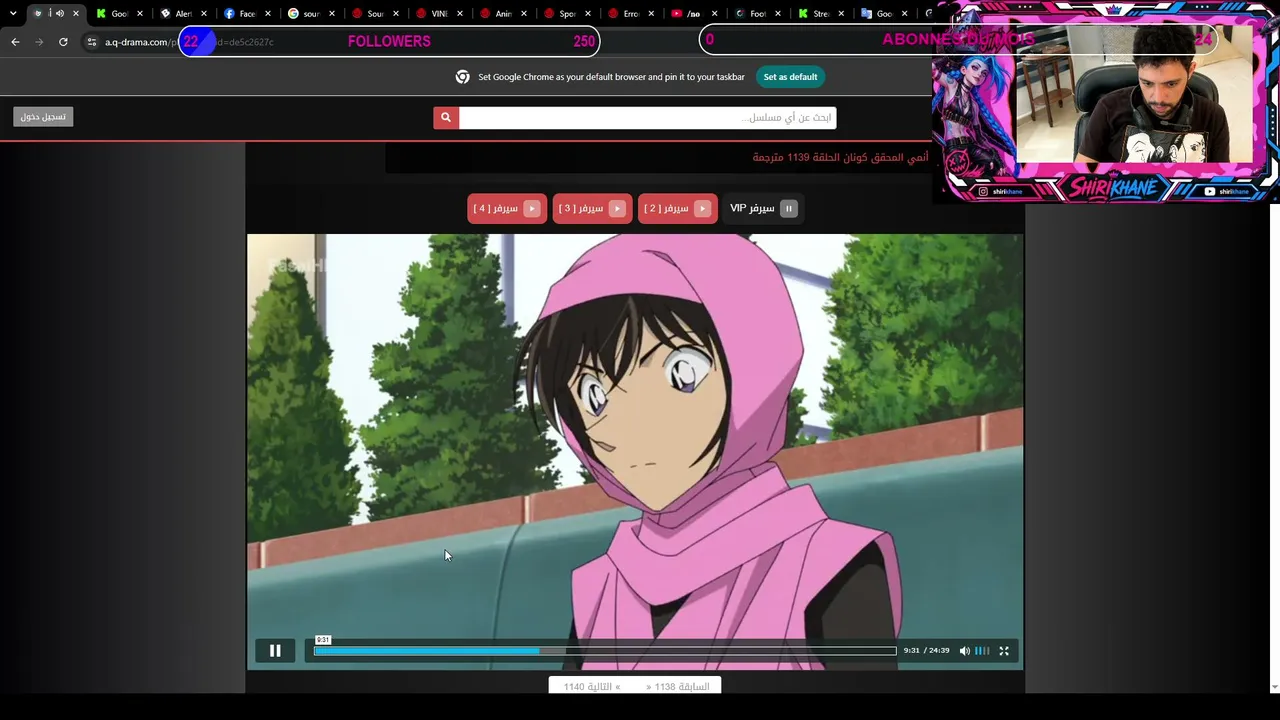Screen dimensions: 1280x720
Task: Click the تسجيل دخول login button
Action: pos(44,117)
